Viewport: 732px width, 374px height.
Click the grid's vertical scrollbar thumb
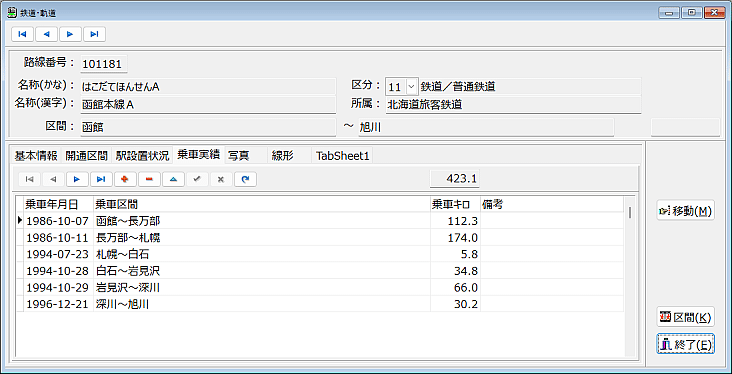point(630,212)
